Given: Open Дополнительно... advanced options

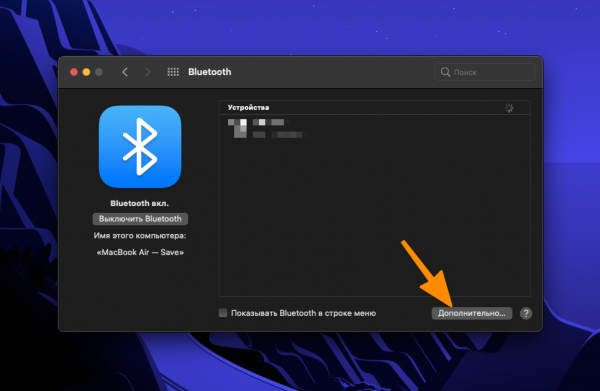Looking at the screenshot, I should pos(472,313).
